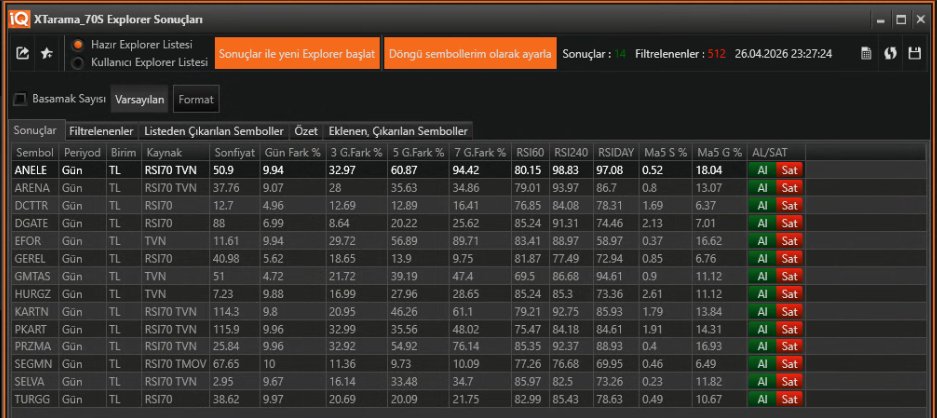Click the Format button
The height and width of the screenshot is (418, 937).
coord(196,99)
